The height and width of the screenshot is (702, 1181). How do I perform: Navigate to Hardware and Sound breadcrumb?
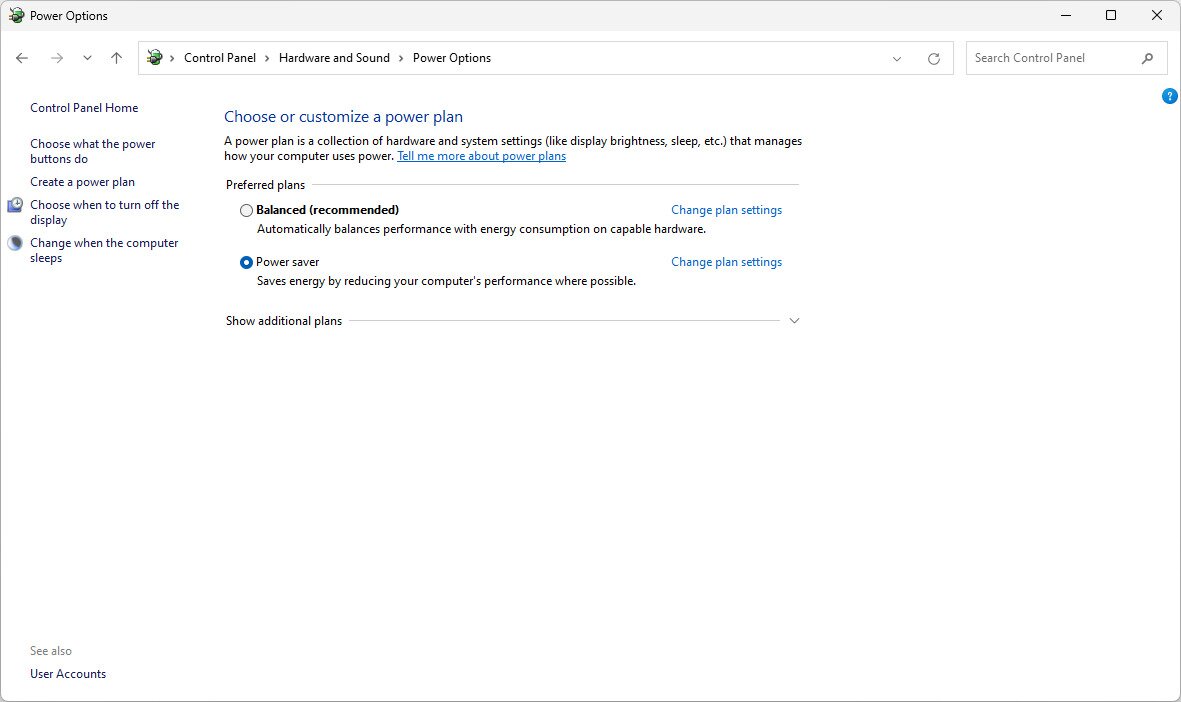334,58
